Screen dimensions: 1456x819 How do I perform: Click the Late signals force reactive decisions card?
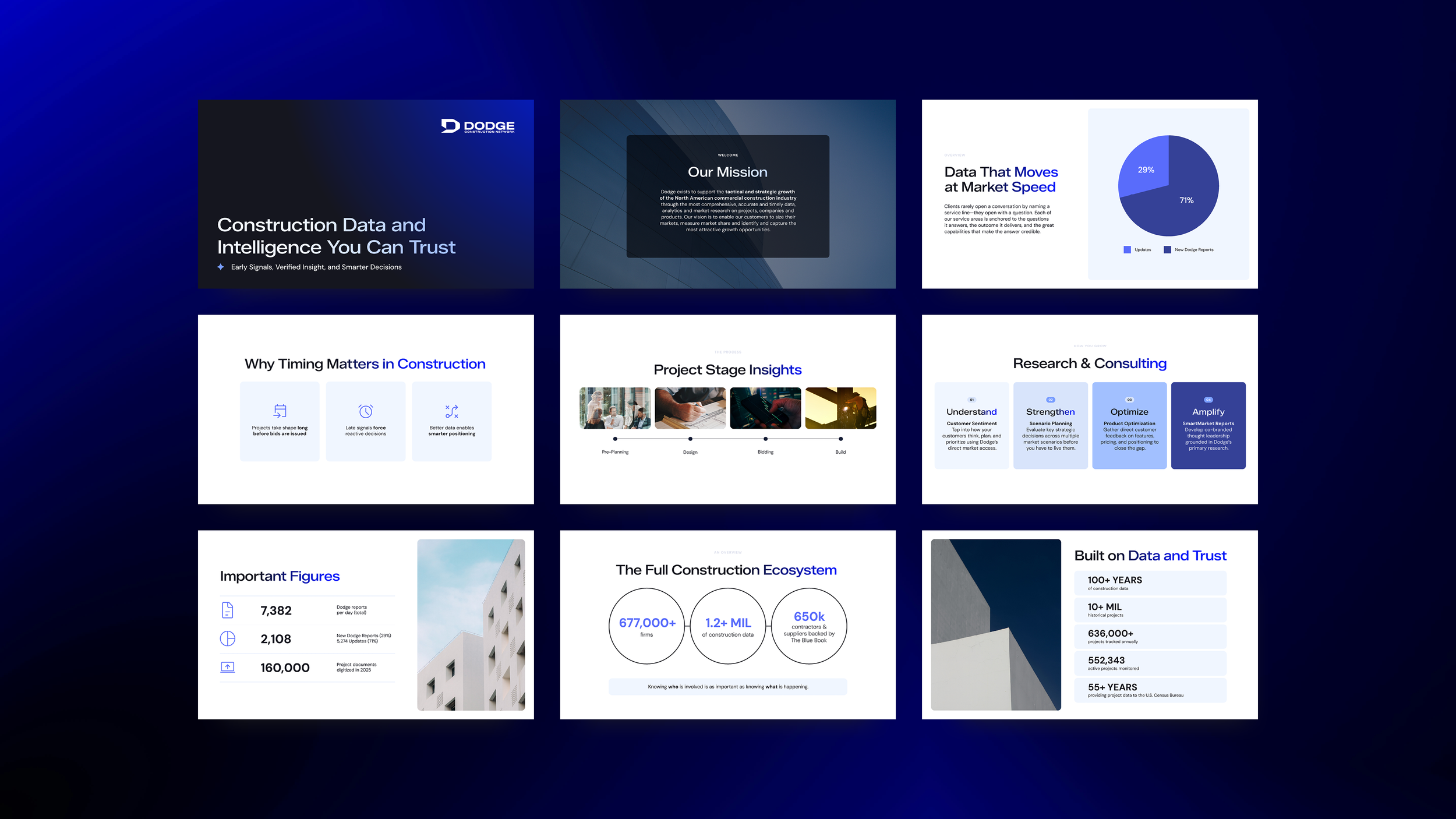pos(366,421)
